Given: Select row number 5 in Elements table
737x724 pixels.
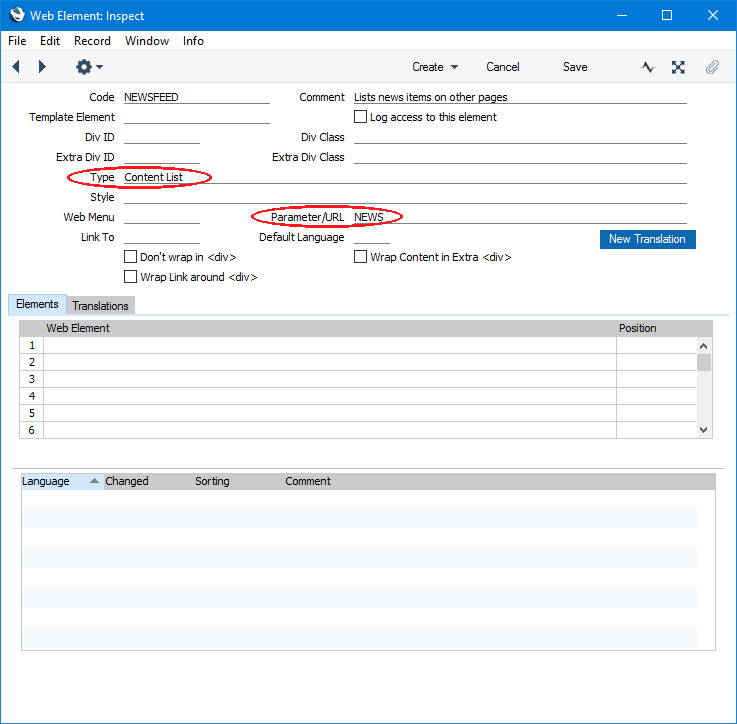Looking at the screenshot, I should (x=31, y=413).
